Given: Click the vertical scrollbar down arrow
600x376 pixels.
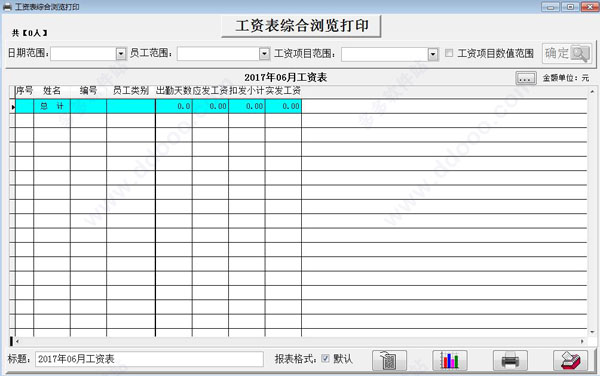Looking at the screenshot, I should (592, 332).
